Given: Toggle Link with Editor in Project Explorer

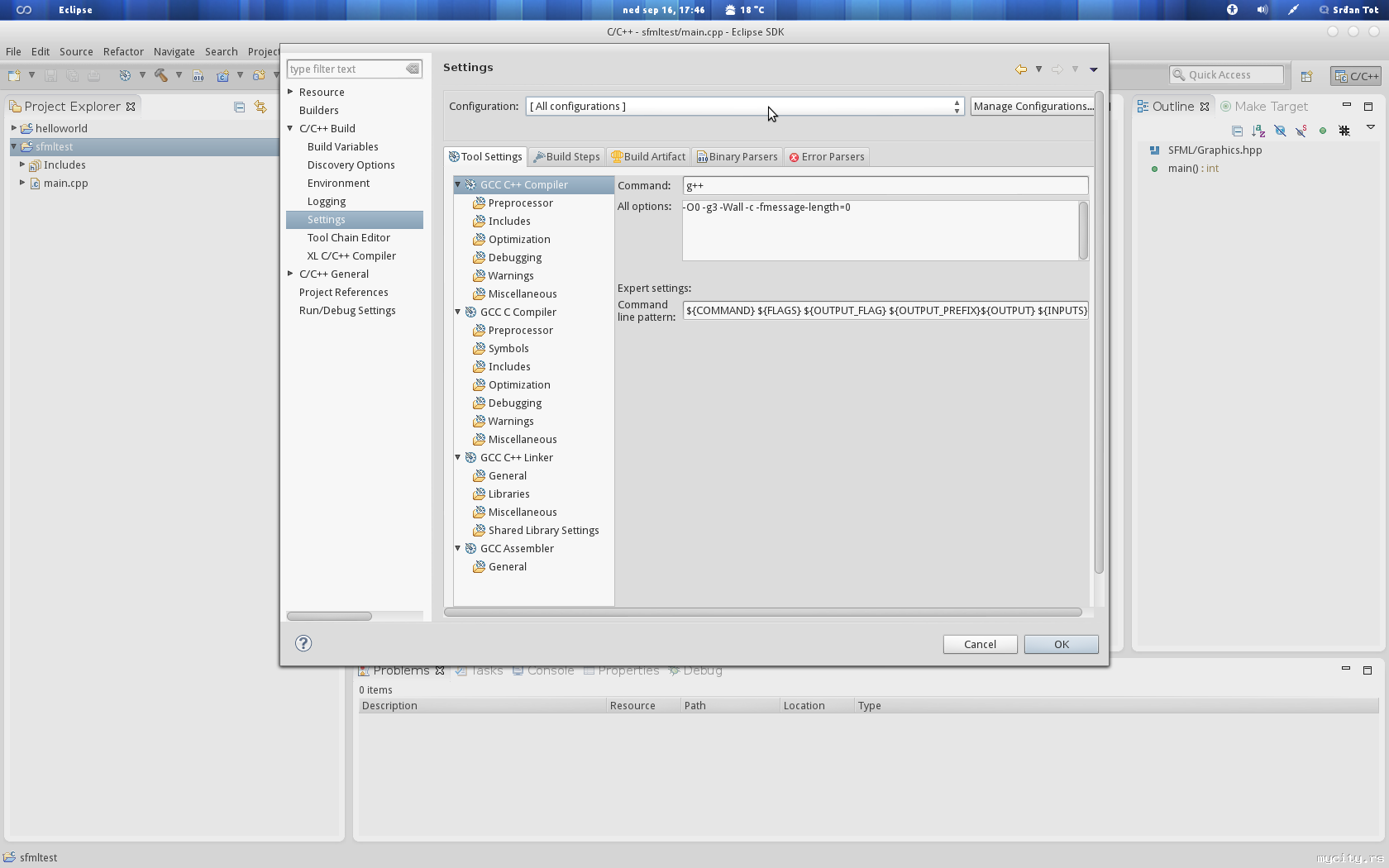Looking at the screenshot, I should point(260,107).
